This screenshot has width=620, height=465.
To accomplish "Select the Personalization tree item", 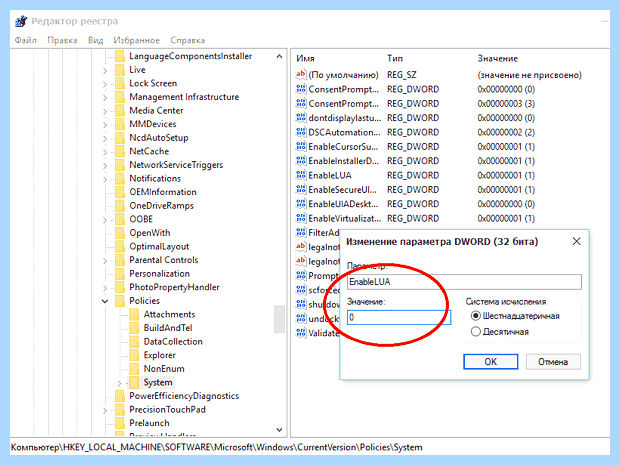I will coord(159,274).
